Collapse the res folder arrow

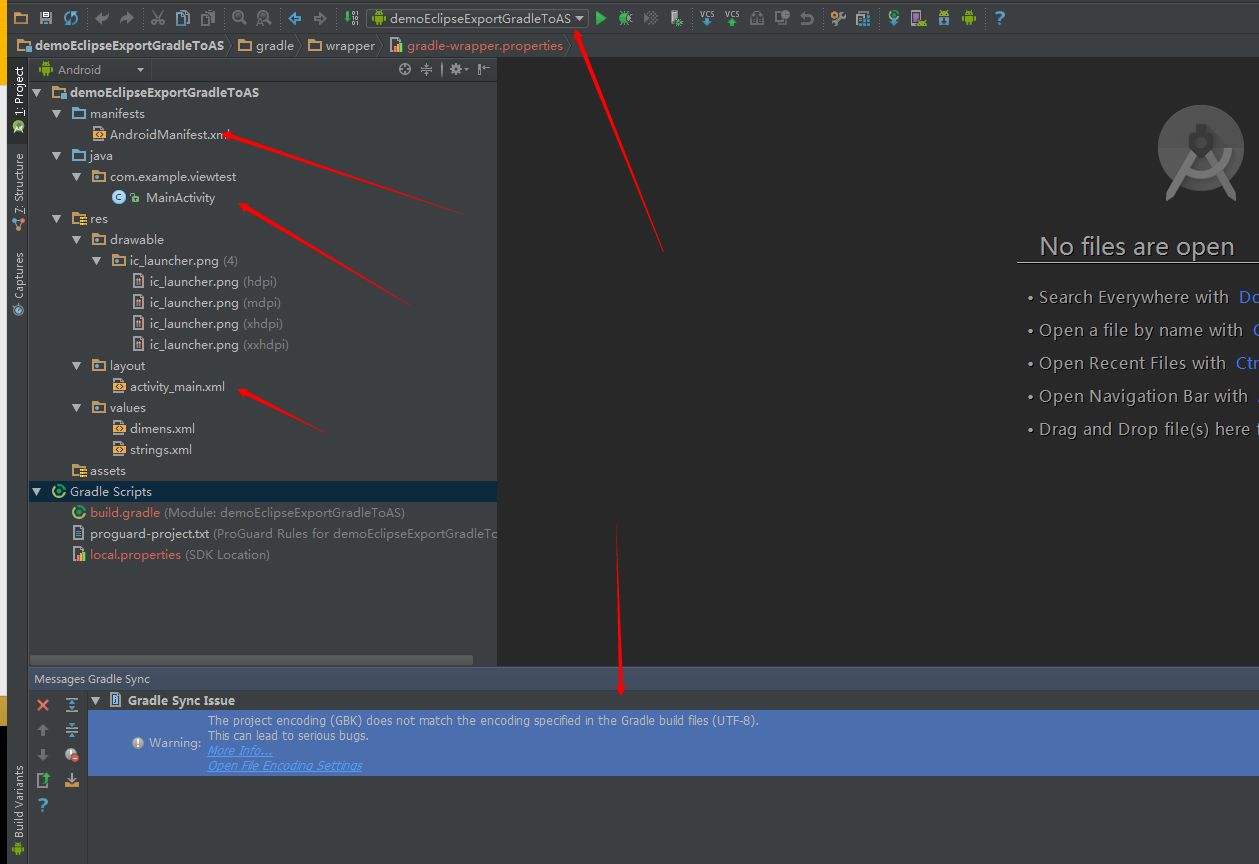coord(58,218)
